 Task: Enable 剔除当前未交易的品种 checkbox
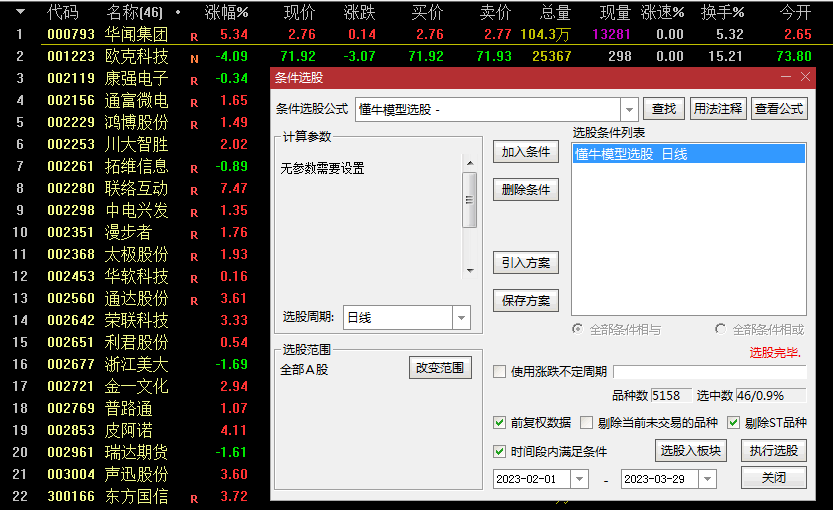586,423
